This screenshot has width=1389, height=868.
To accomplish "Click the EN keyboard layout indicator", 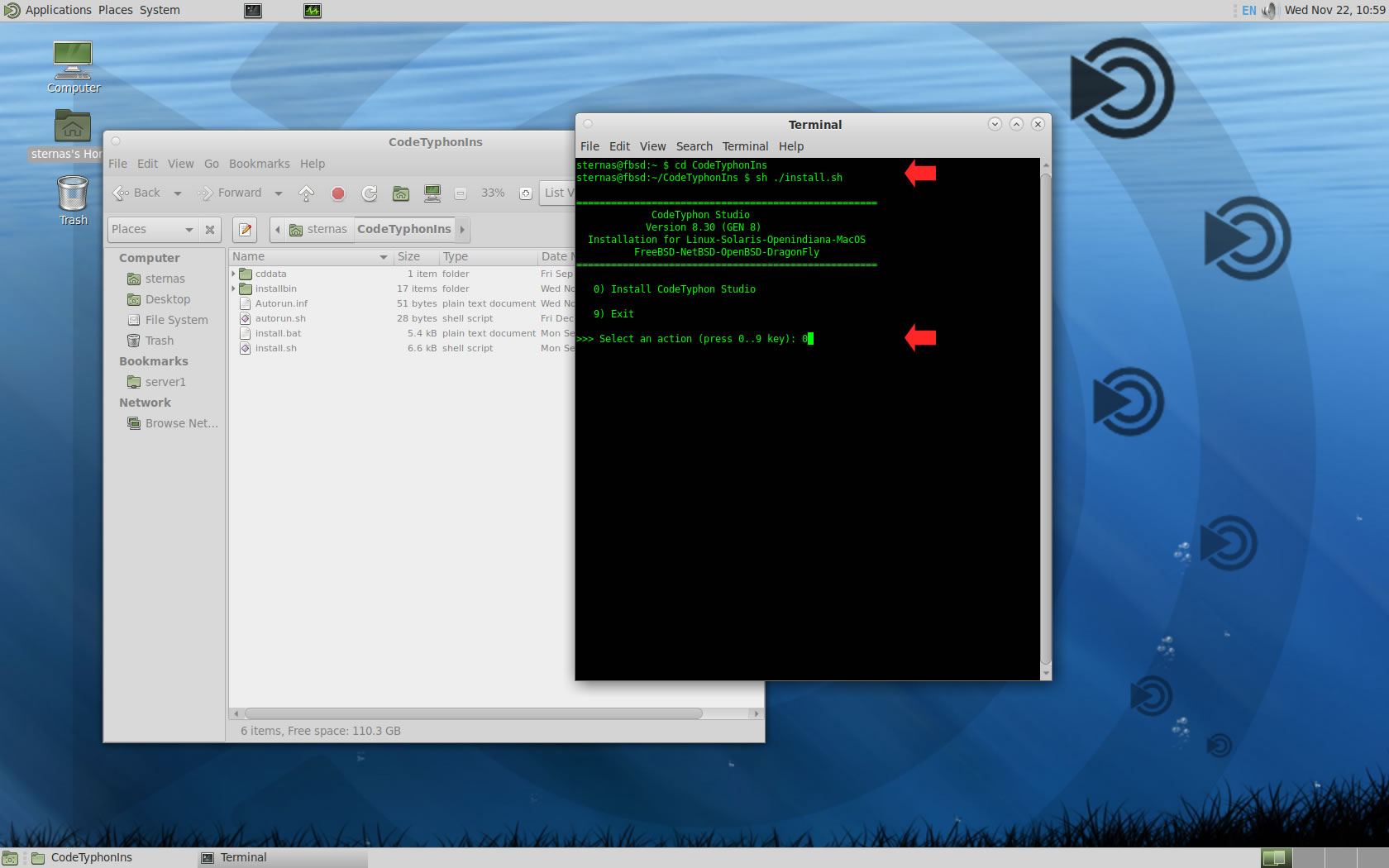I will pos(1248,11).
